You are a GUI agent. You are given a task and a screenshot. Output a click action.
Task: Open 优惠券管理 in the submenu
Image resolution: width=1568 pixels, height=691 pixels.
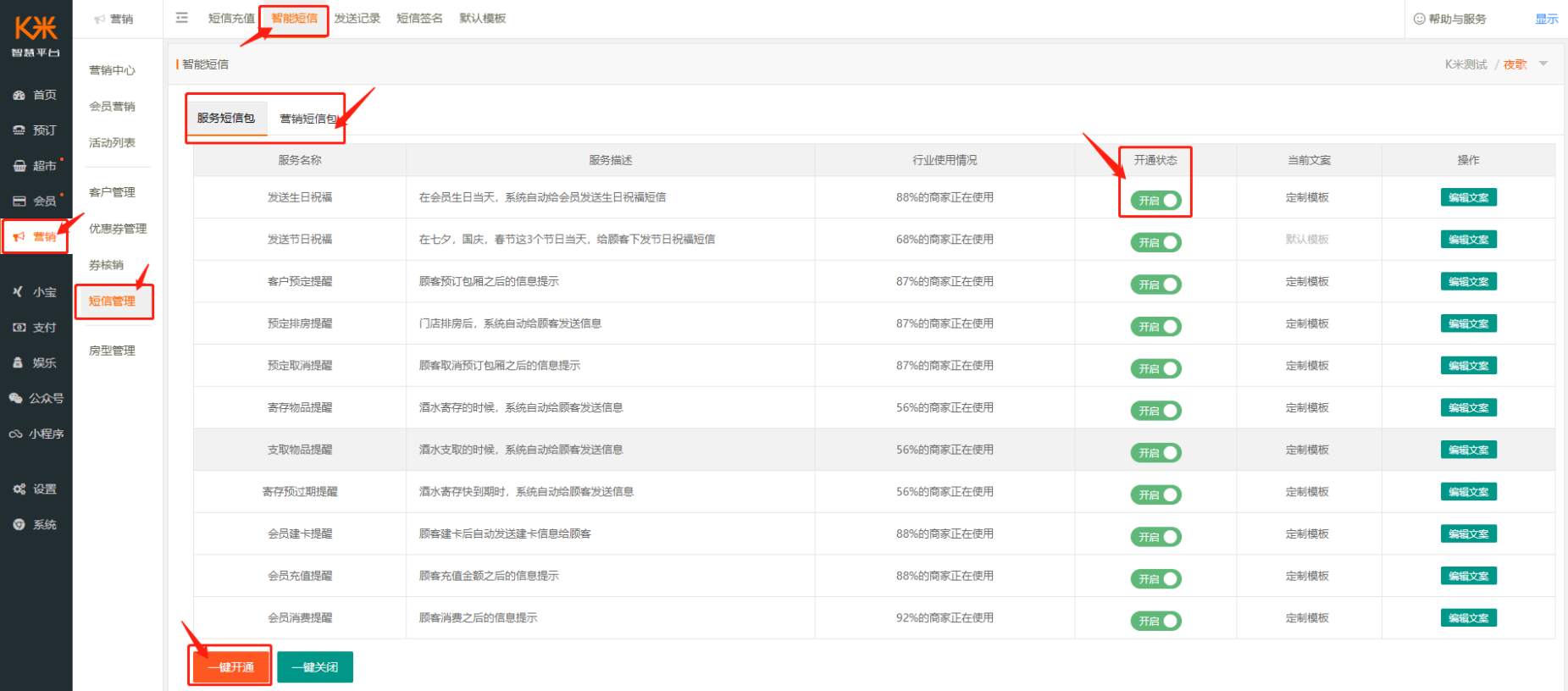coord(118,229)
